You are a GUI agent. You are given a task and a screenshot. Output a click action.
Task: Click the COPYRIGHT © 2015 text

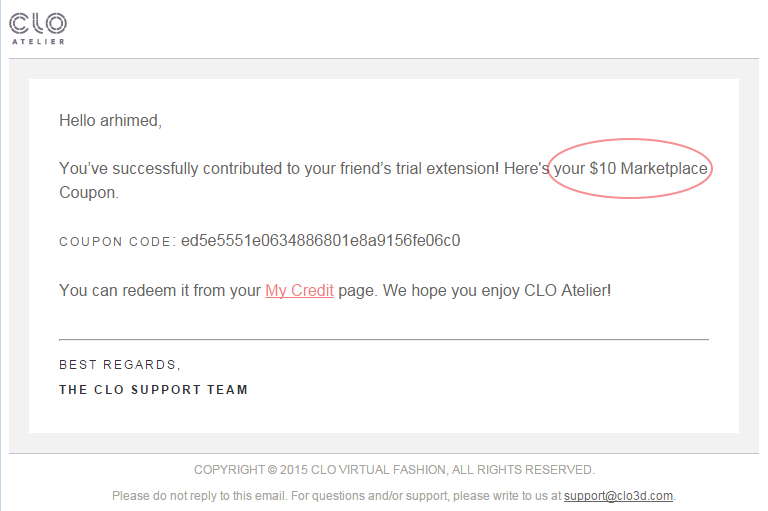coord(252,469)
